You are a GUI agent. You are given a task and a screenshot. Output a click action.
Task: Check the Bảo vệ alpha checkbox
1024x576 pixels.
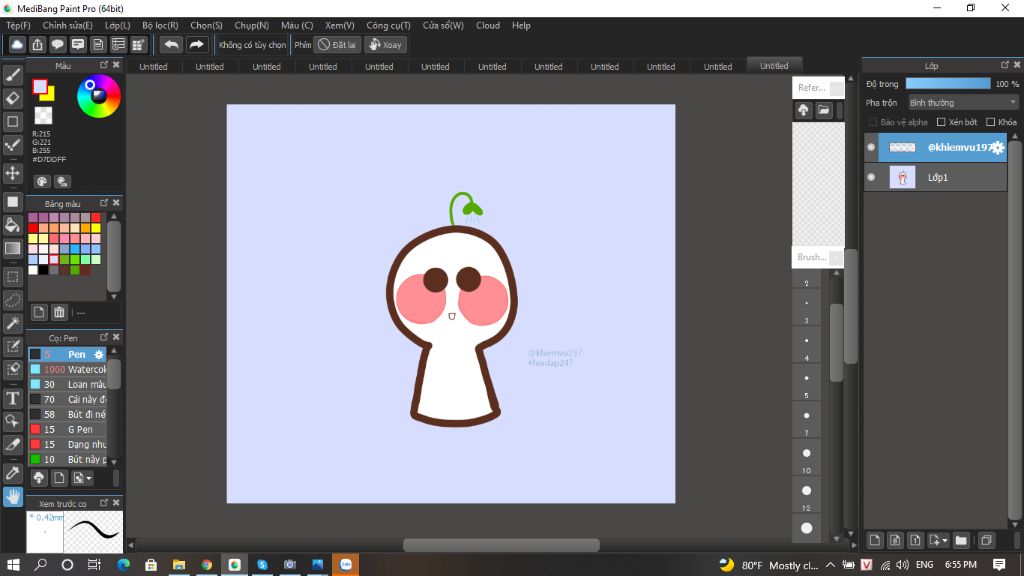click(873, 122)
